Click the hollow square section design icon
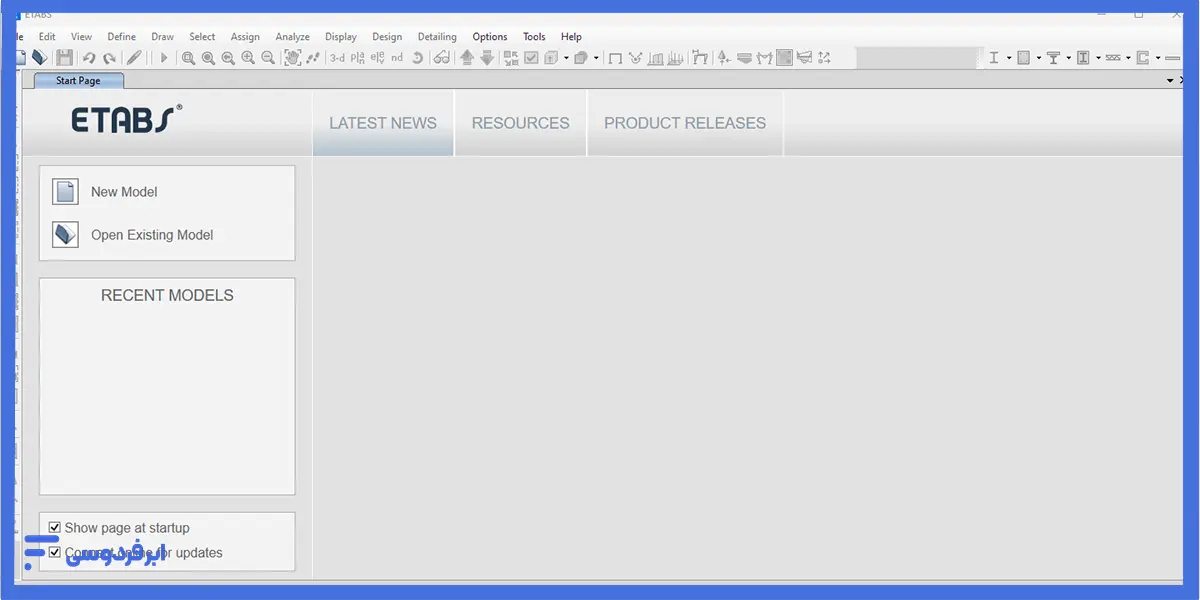Viewport: 1200px width, 600px height. 1024,58
